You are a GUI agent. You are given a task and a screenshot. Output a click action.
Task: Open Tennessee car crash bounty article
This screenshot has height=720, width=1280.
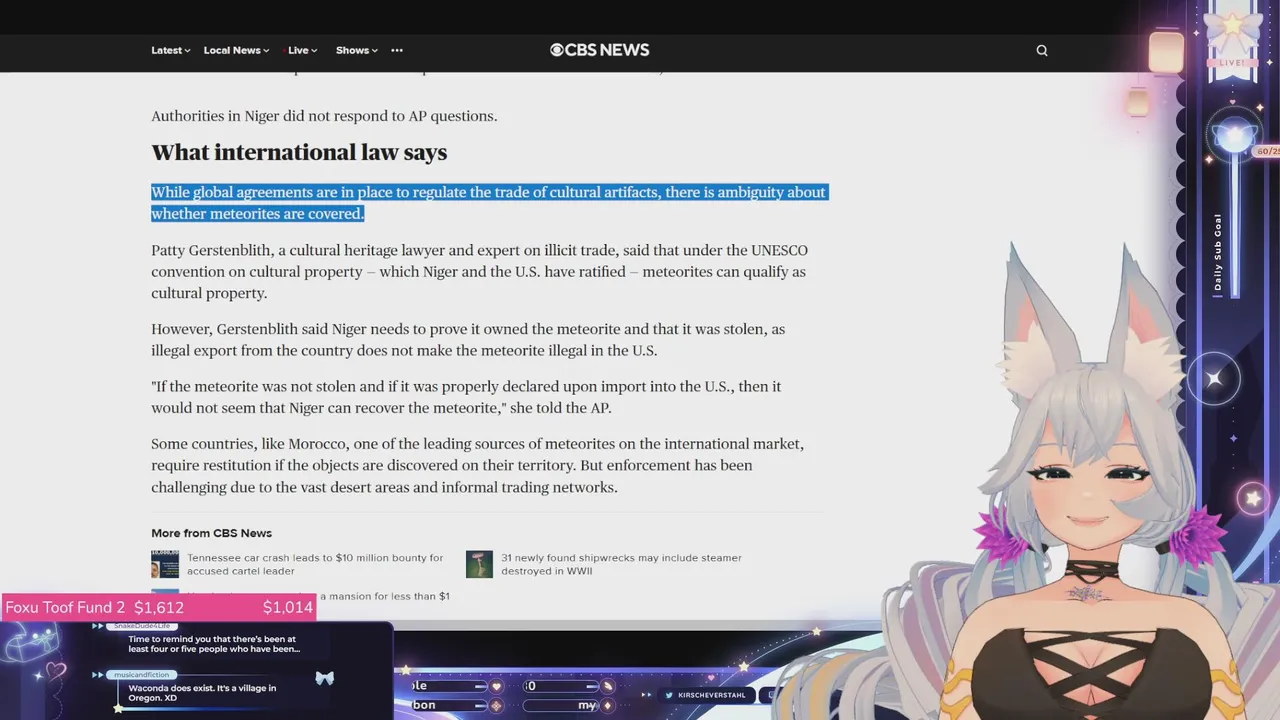(315, 564)
